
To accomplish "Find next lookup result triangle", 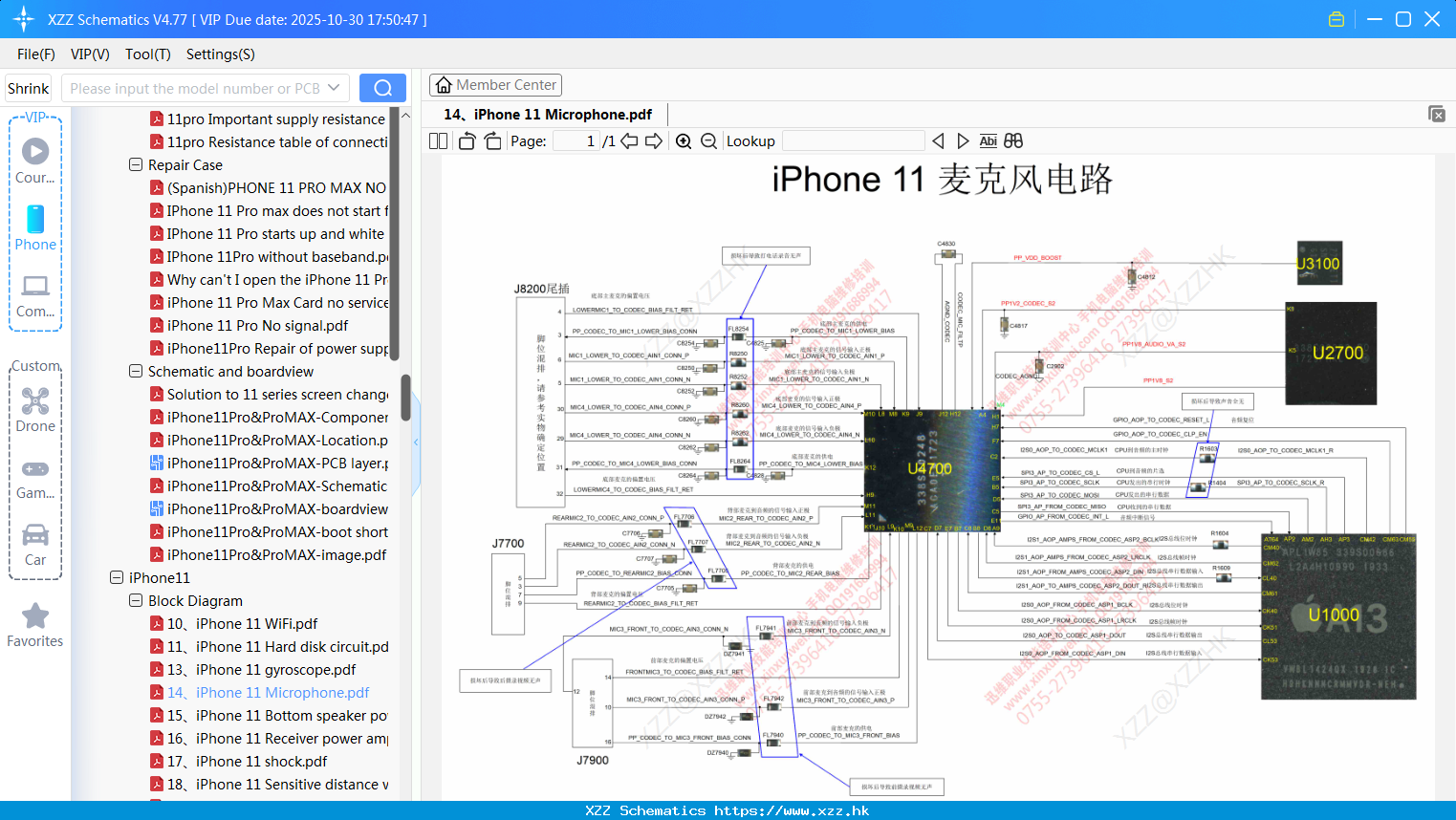I will point(963,140).
